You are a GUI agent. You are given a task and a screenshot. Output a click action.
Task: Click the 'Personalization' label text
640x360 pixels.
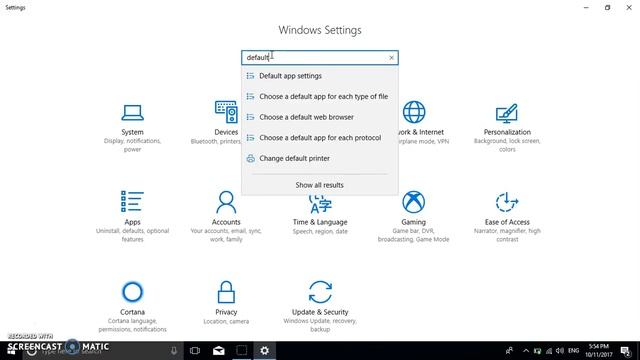pos(507,132)
